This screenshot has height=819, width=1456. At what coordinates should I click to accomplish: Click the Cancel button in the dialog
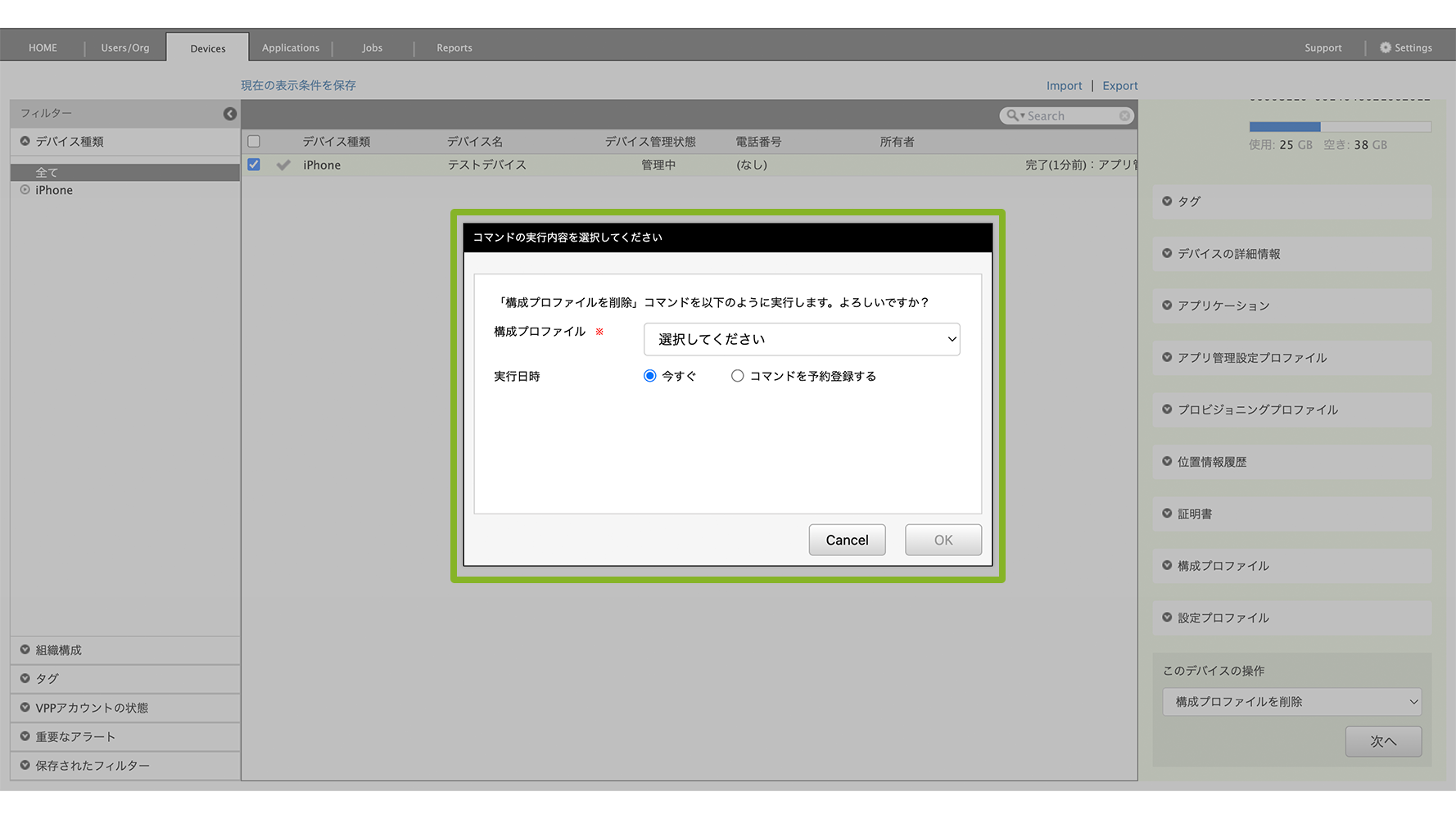click(847, 540)
